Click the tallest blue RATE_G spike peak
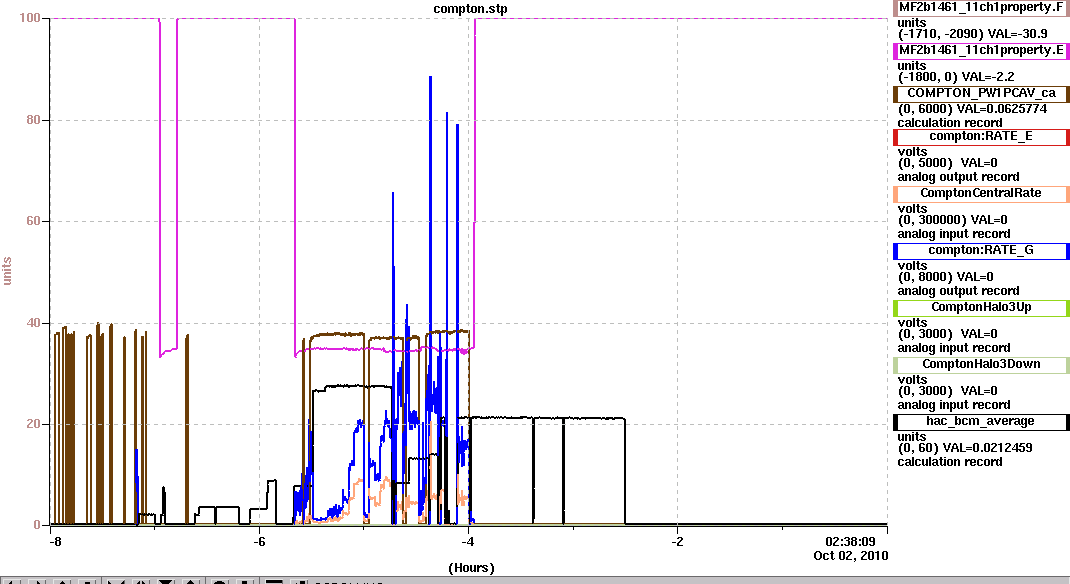 click(430, 77)
